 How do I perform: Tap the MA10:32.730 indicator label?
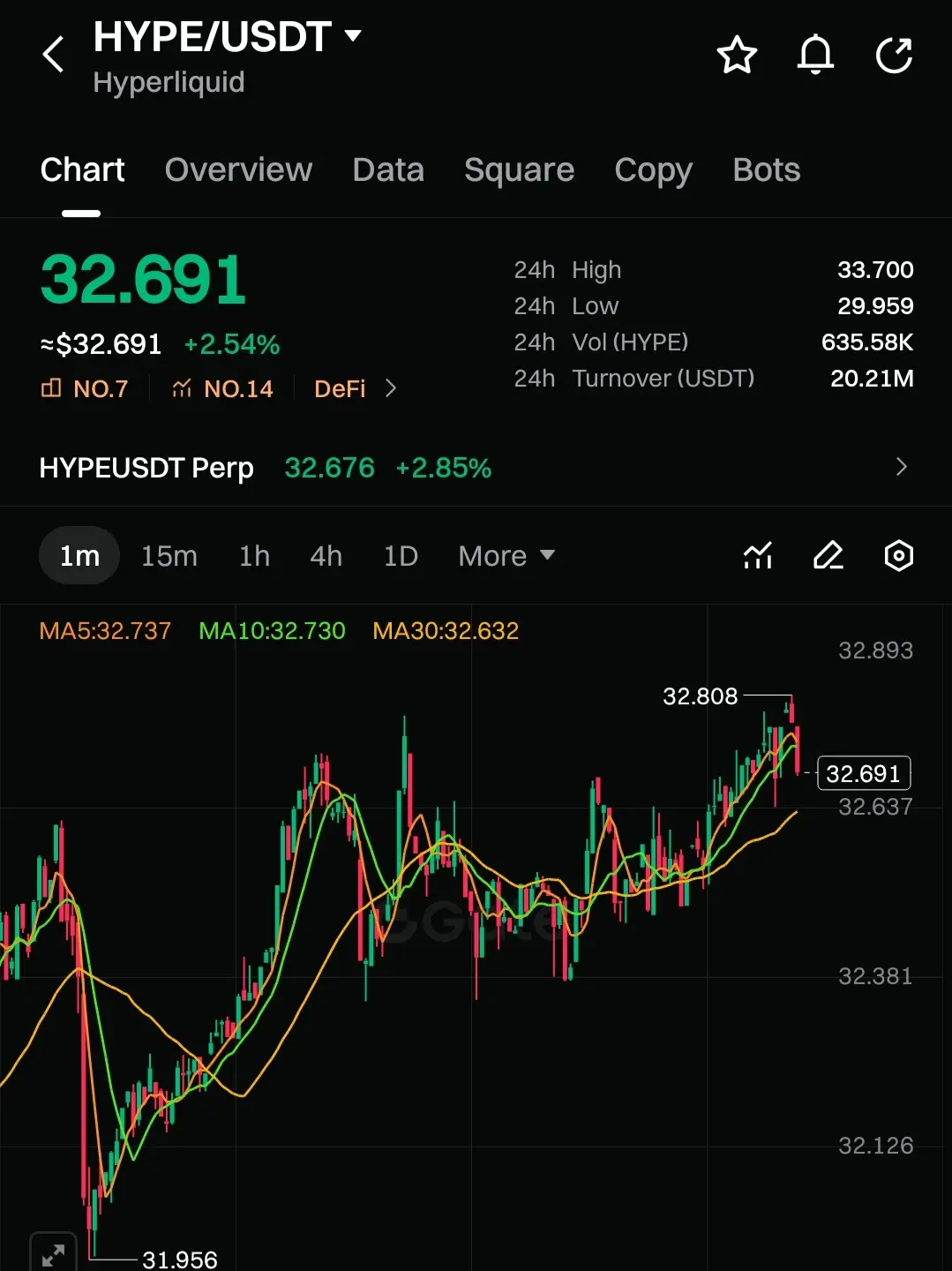tap(272, 631)
